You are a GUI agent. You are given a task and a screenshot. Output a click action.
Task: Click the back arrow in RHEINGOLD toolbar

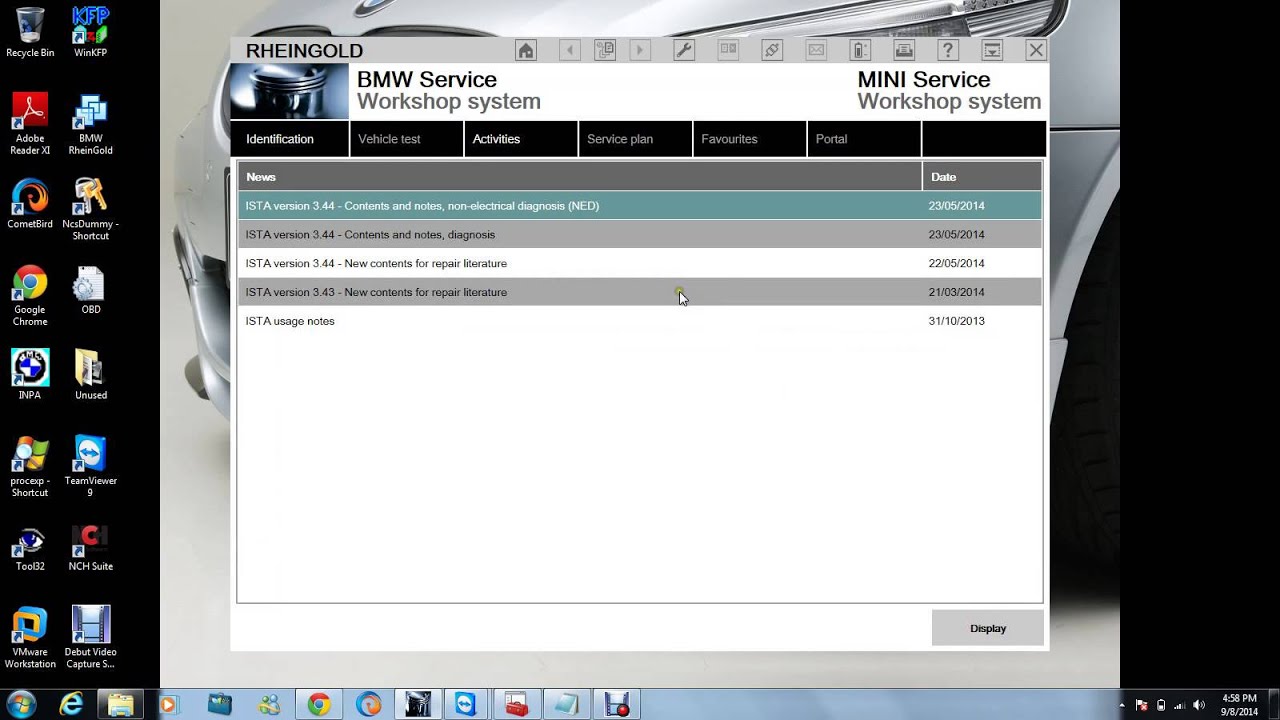[570, 50]
